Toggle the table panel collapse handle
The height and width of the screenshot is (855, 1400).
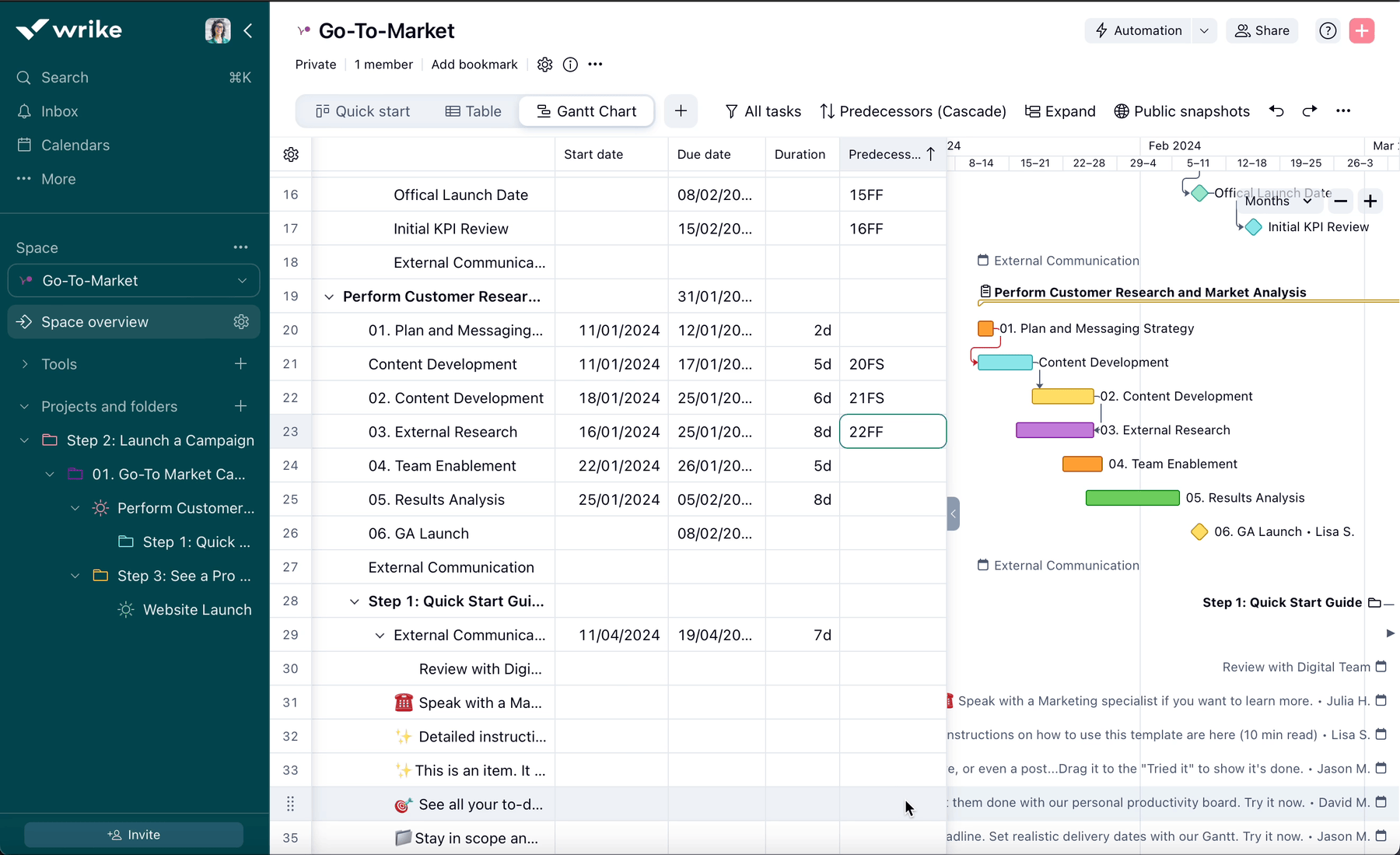point(953,513)
